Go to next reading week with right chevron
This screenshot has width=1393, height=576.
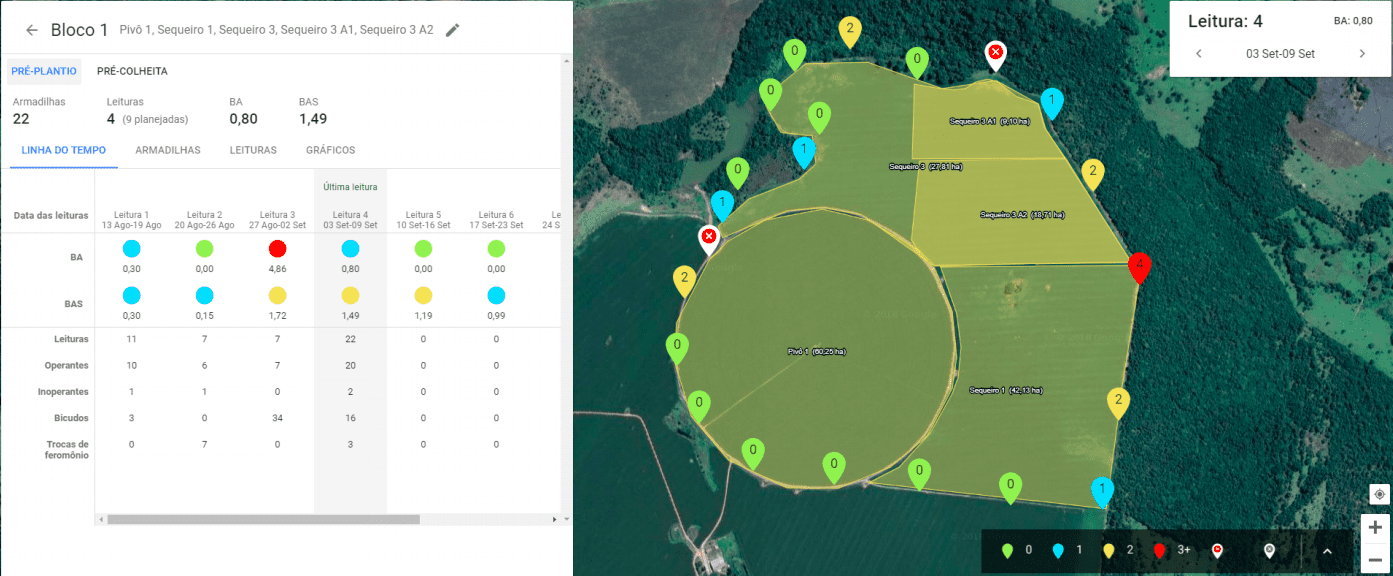point(1361,54)
